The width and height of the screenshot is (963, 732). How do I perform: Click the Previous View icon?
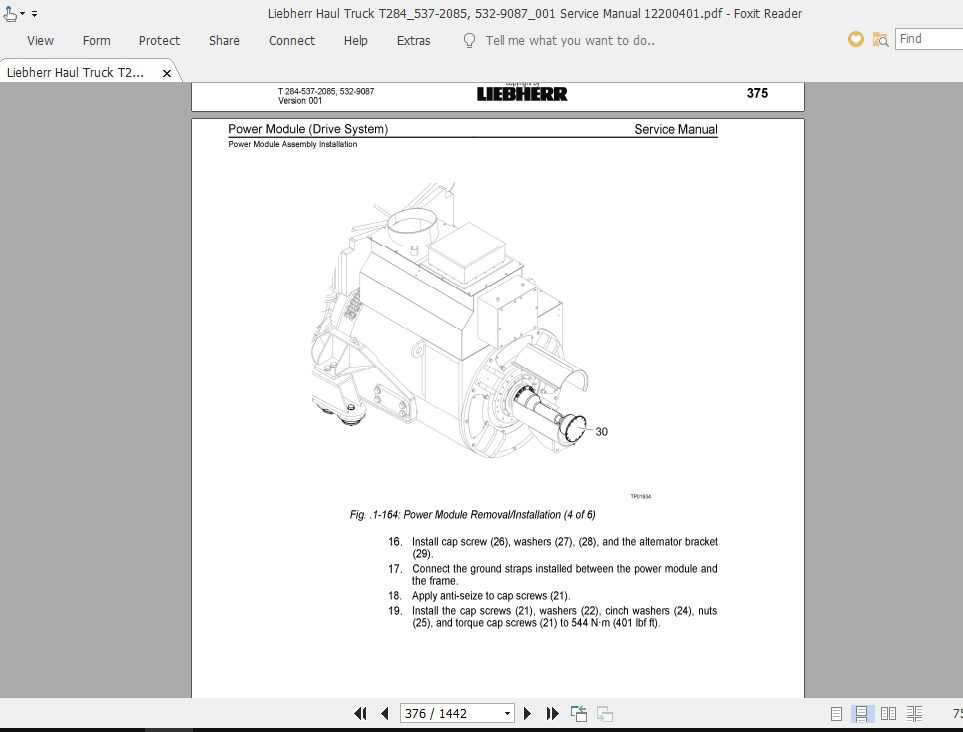click(579, 714)
